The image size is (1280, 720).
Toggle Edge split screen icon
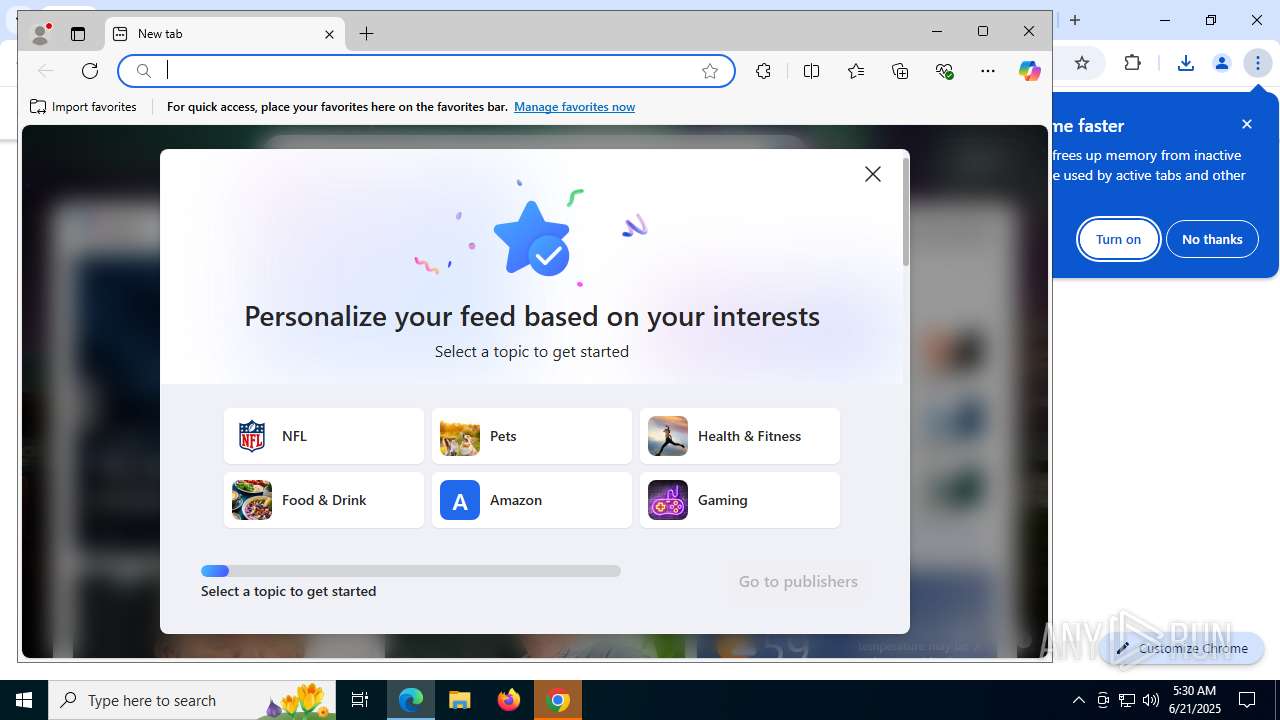811,71
